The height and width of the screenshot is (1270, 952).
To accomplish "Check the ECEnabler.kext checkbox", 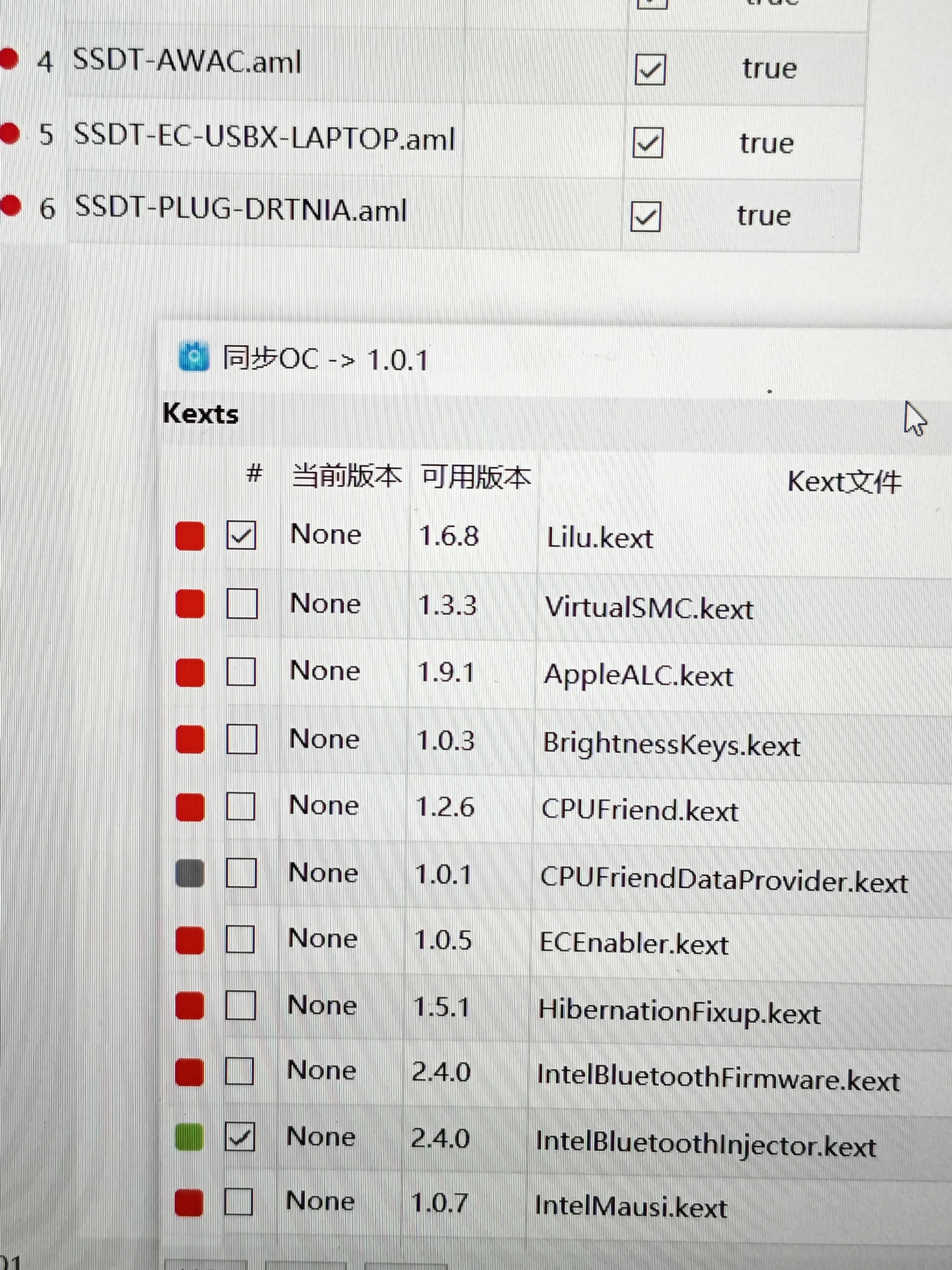I will [240, 939].
